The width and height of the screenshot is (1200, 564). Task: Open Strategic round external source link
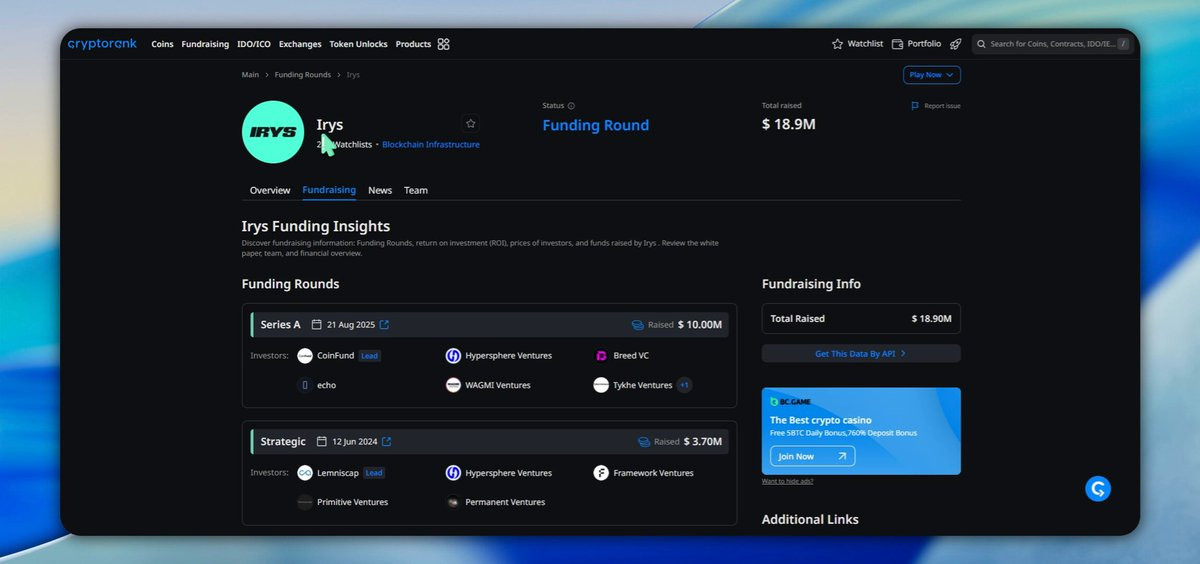point(387,442)
